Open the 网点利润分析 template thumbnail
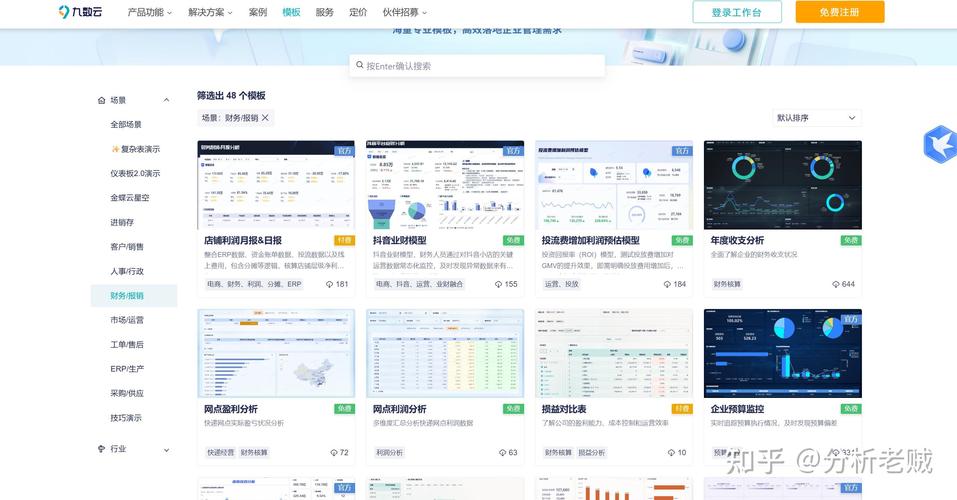This screenshot has width=957, height=500. click(445, 353)
